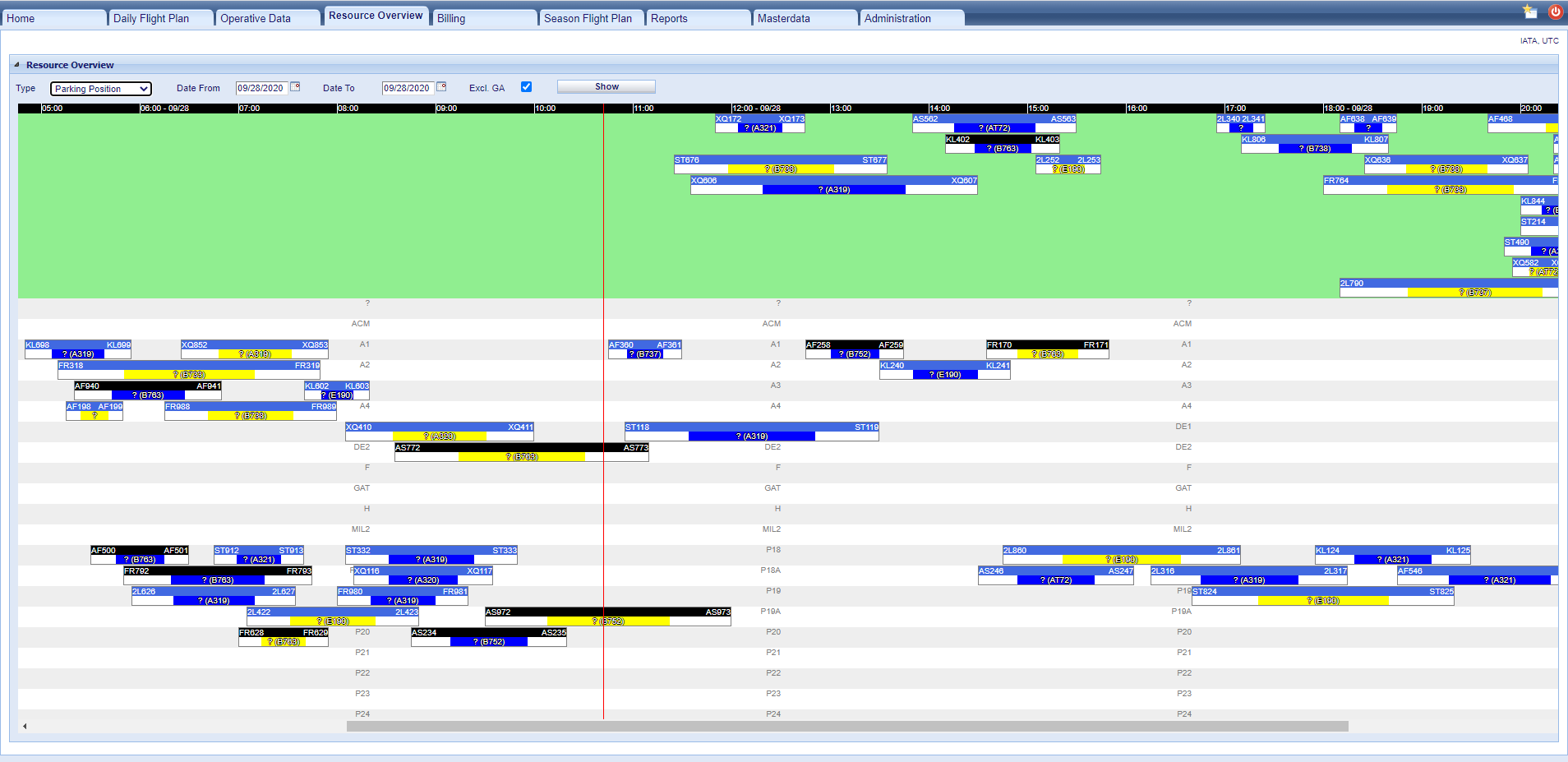Select the KL698 to KL699 flight bar
The image size is (1568, 762).
pos(78,349)
